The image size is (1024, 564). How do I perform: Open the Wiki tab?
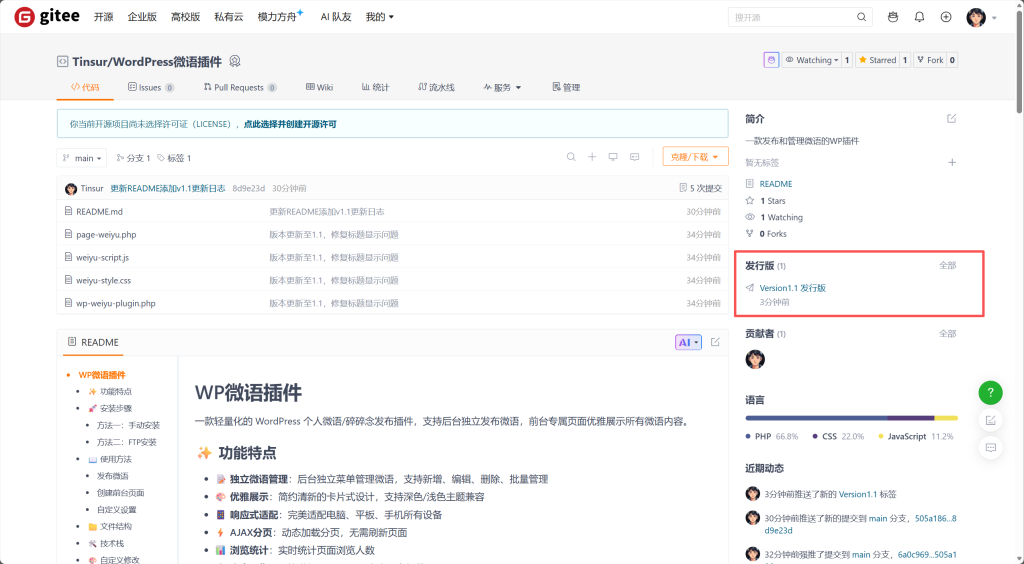pos(319,87)
